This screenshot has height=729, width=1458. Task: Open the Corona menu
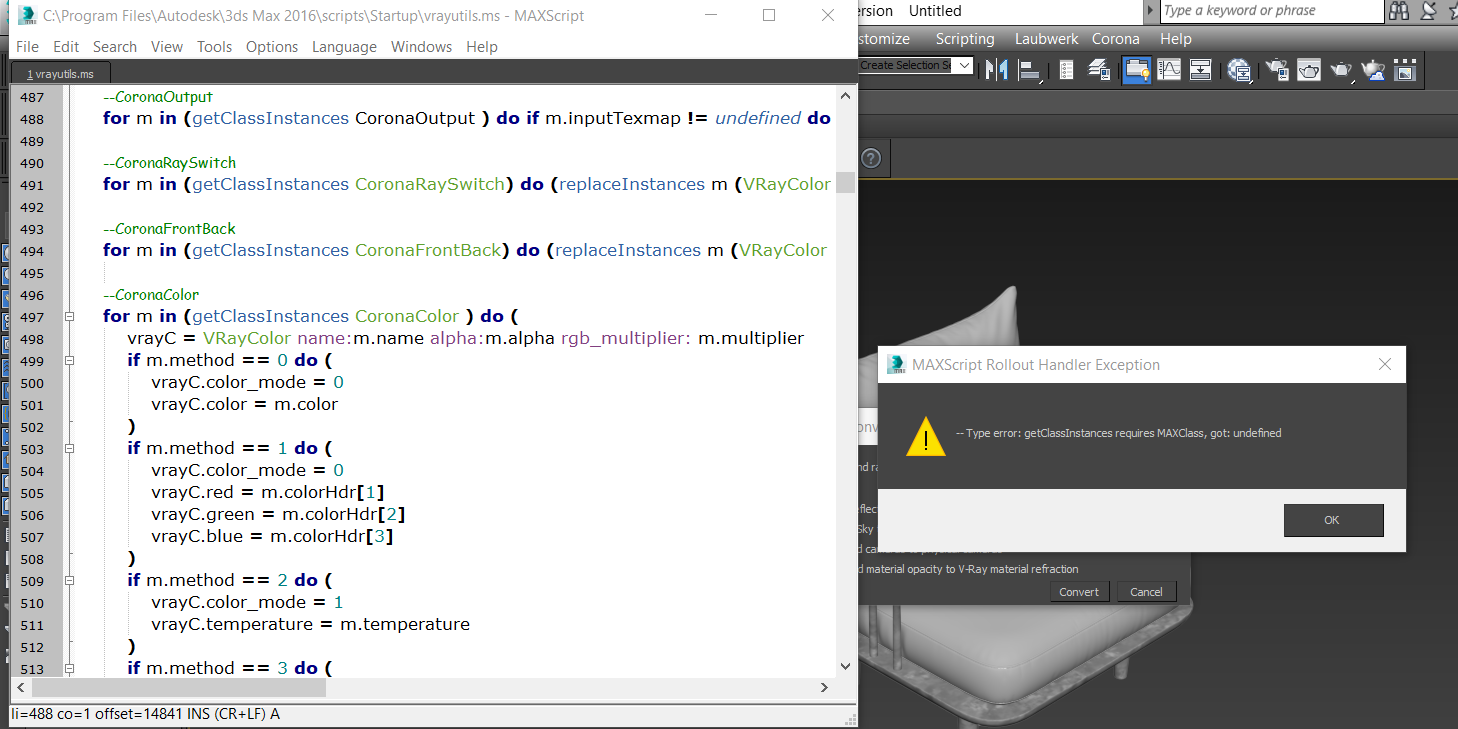[x=1116, y=39]
